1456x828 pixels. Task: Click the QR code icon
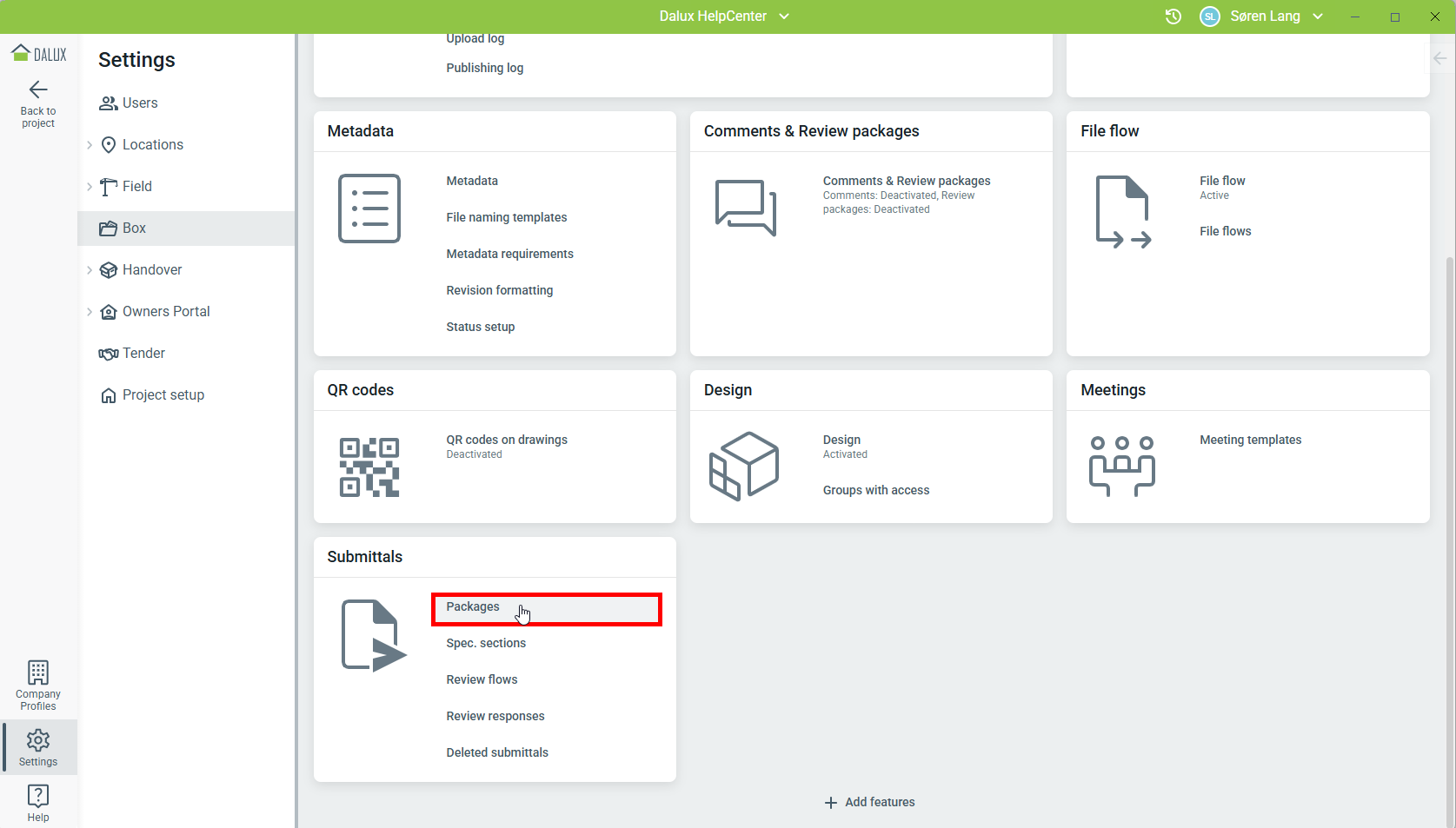[369, 467]
